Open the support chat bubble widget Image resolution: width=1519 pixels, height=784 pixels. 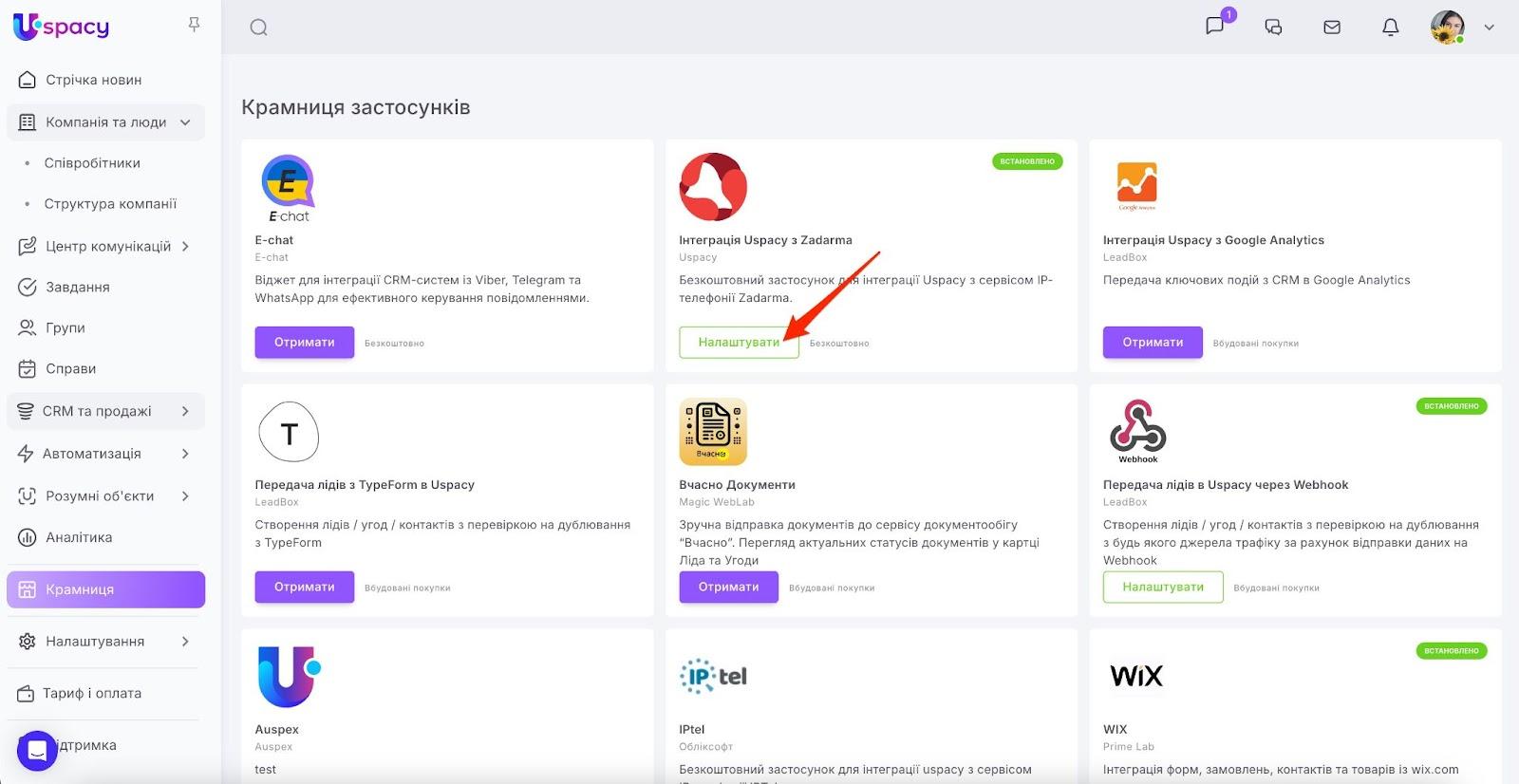click(x=37, y=751)
